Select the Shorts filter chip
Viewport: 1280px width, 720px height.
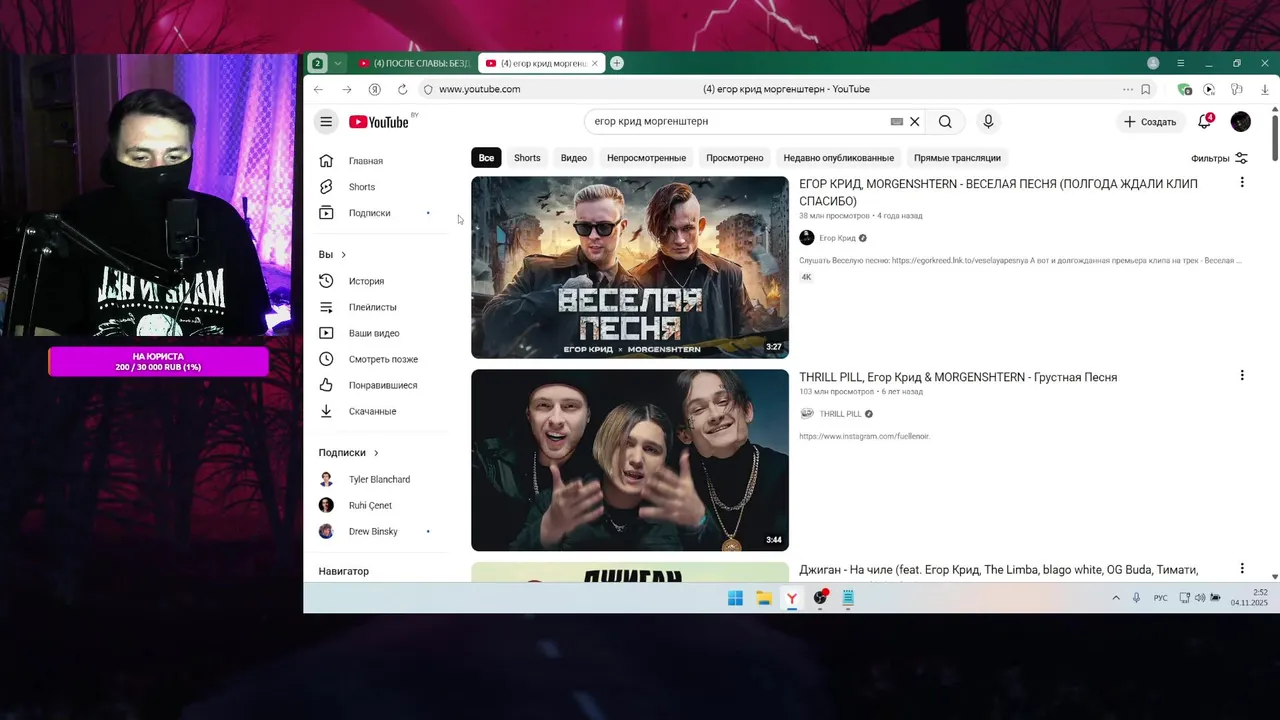(527, 158)
